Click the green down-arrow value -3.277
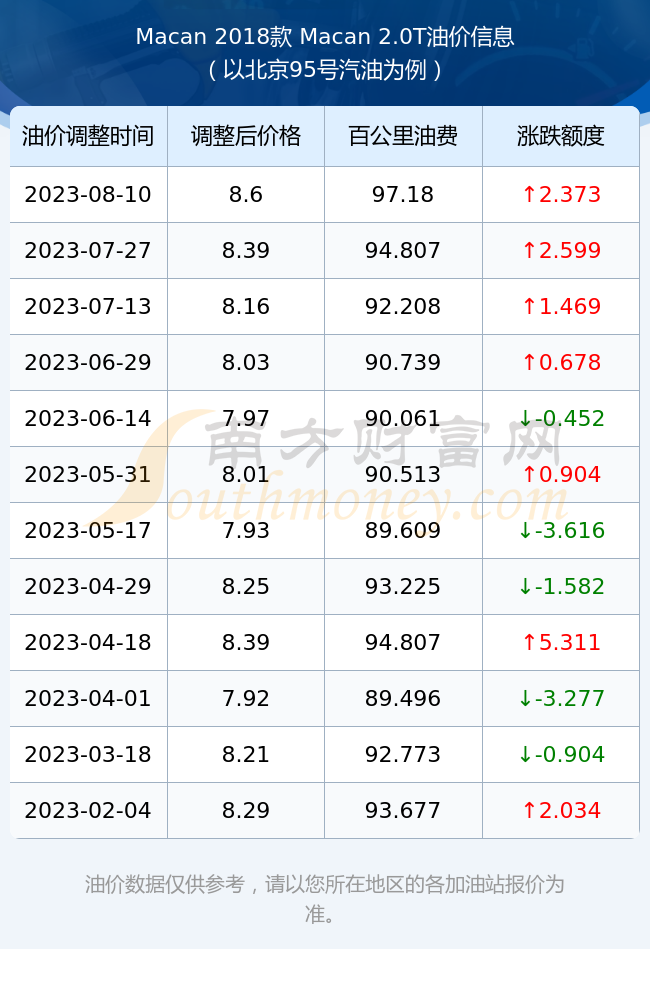The image size is (650, 1000). click(561, 698)
